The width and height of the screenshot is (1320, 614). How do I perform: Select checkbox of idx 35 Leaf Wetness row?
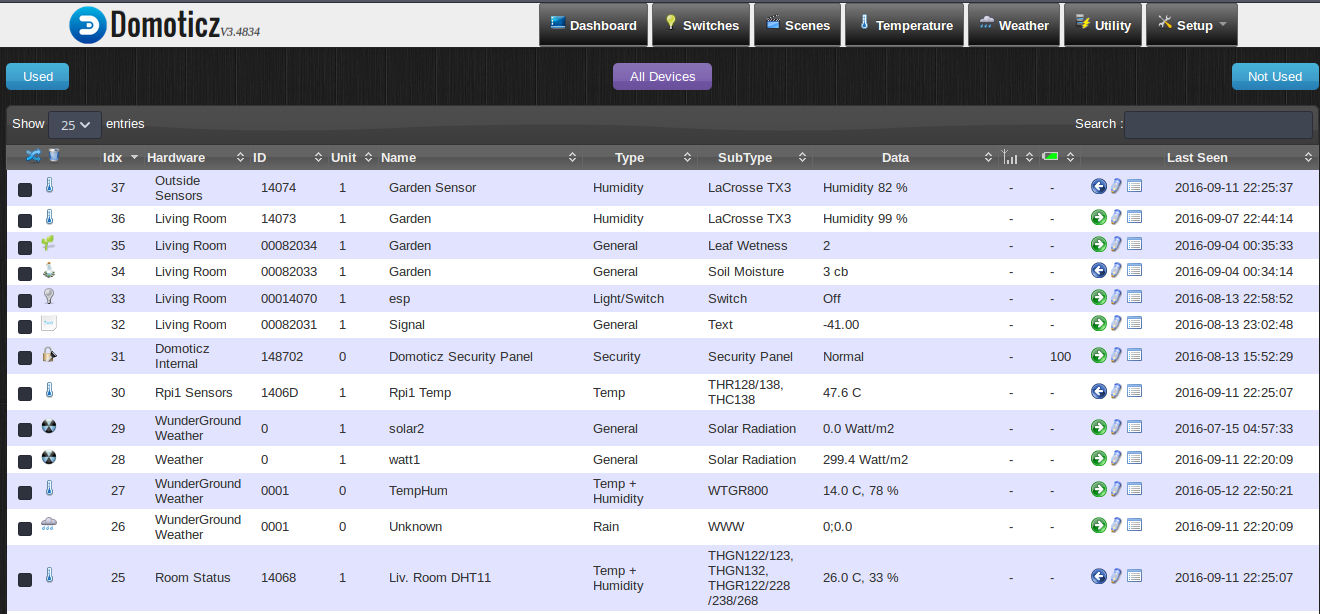25,247
